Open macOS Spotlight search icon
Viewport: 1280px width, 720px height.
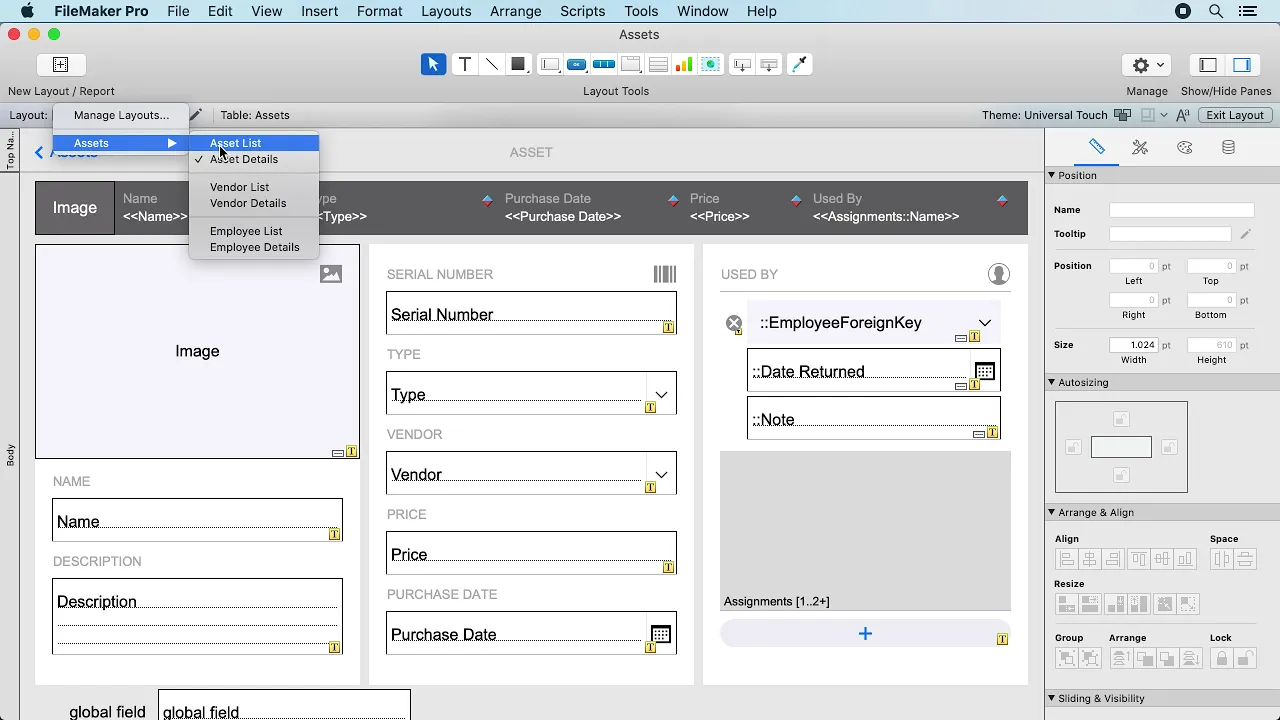[1216, 11]
